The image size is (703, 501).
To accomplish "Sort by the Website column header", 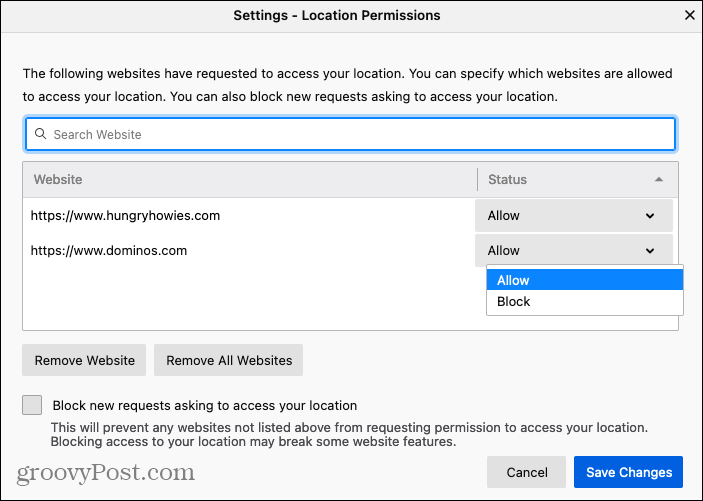I will (250, 179).
